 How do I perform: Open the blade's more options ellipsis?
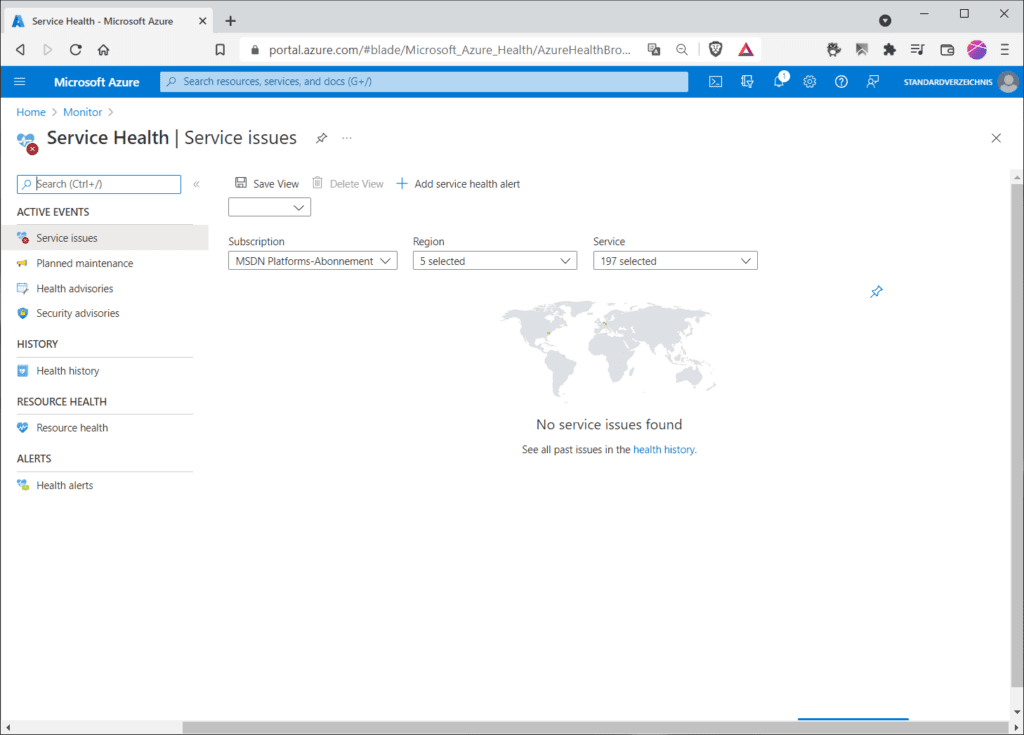[347, 138]
